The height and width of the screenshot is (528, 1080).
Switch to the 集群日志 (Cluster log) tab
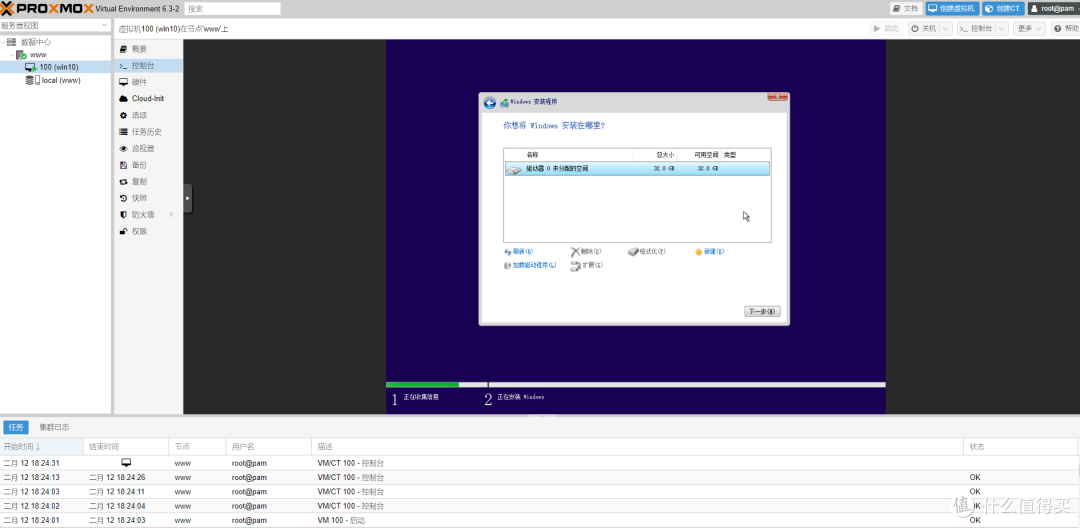pos(54,427)
